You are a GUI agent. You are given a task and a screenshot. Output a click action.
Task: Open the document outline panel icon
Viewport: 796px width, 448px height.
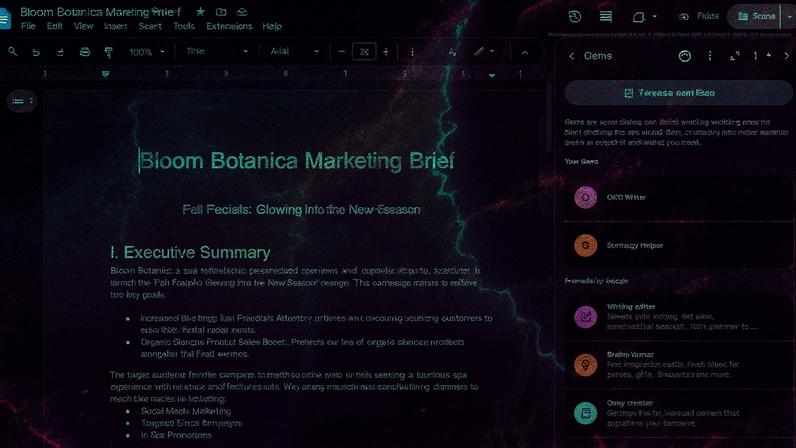(x=20, y=101)
